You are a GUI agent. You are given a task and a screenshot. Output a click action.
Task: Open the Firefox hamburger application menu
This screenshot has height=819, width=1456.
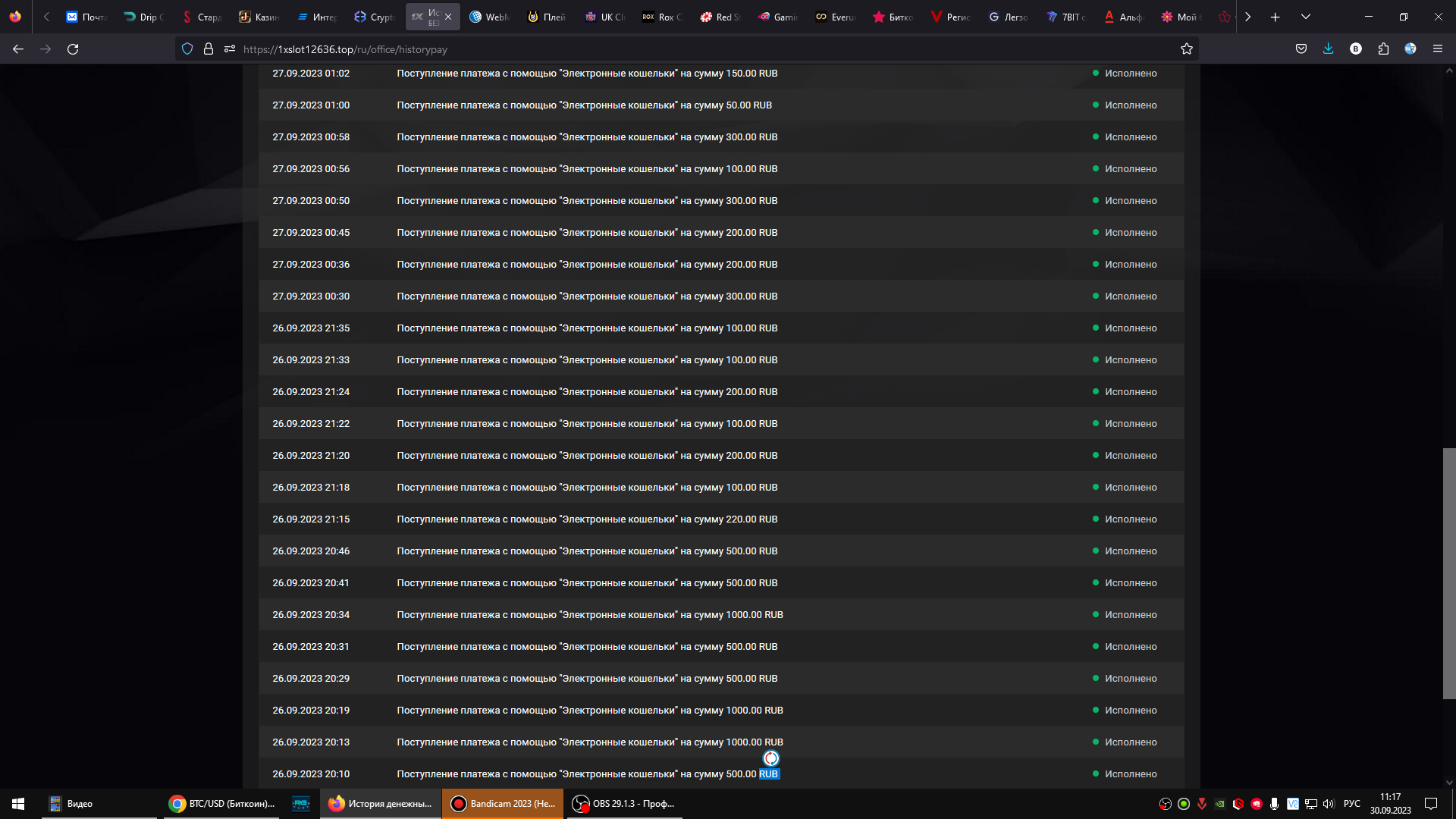(x=1437, y=49)
